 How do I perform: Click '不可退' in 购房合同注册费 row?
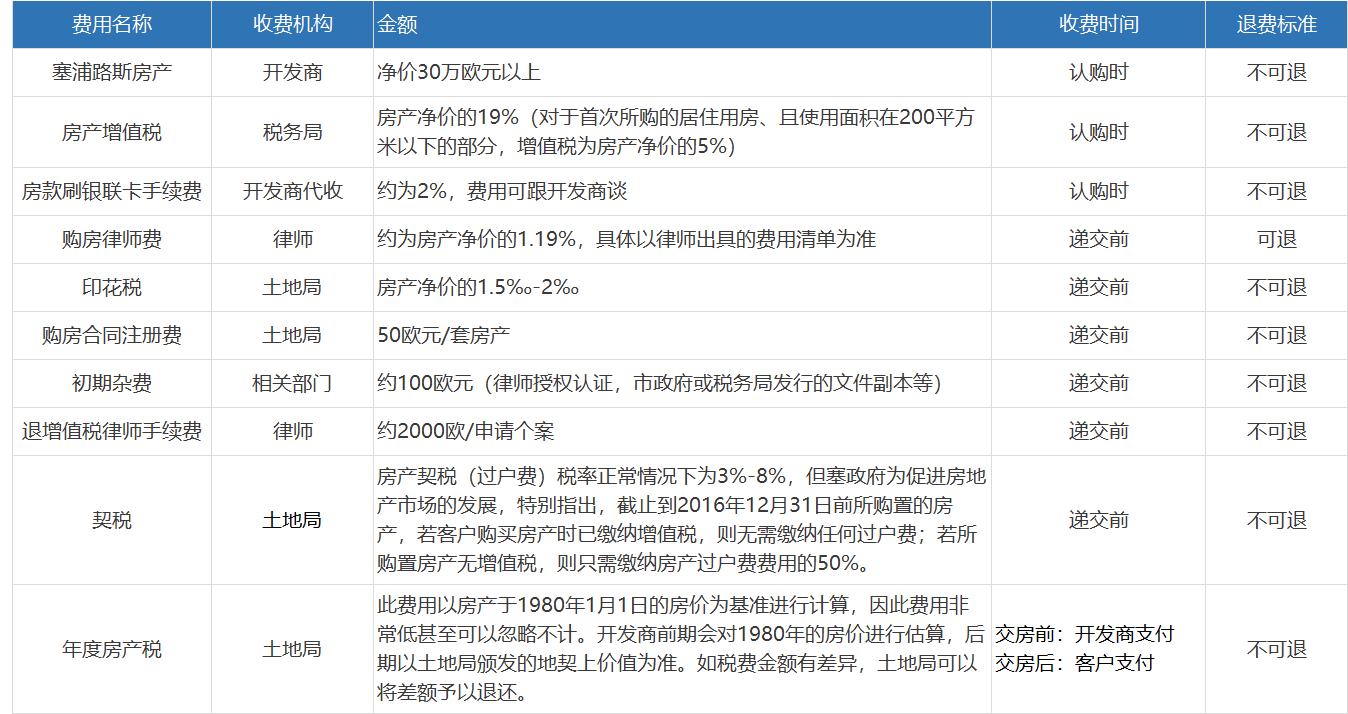(x=1276, y=335)
